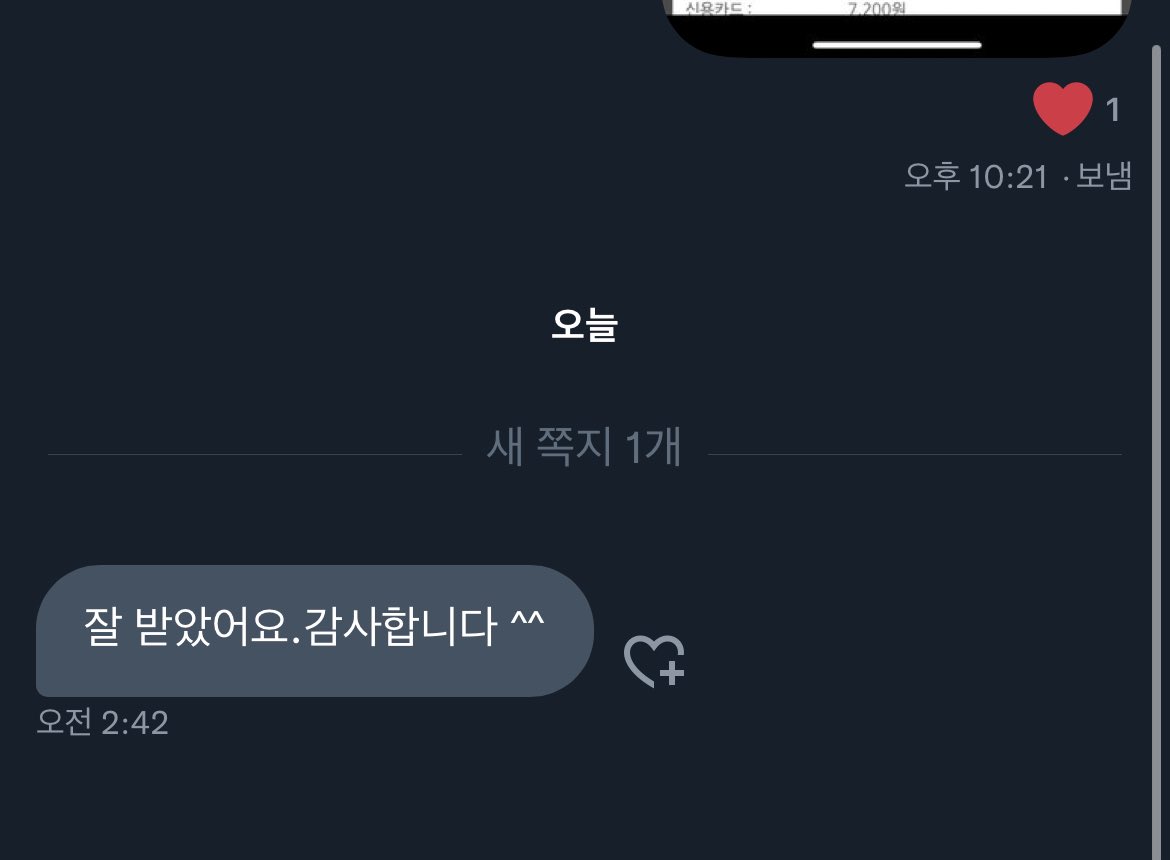
Task: Click the "7,200원" amount in the attached image
Action: (x=876, y=7)
